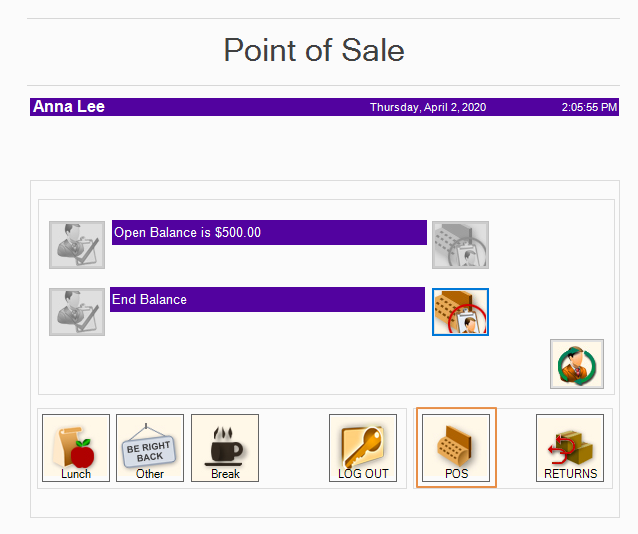Click the Anna Lee user name

[69, 107]
